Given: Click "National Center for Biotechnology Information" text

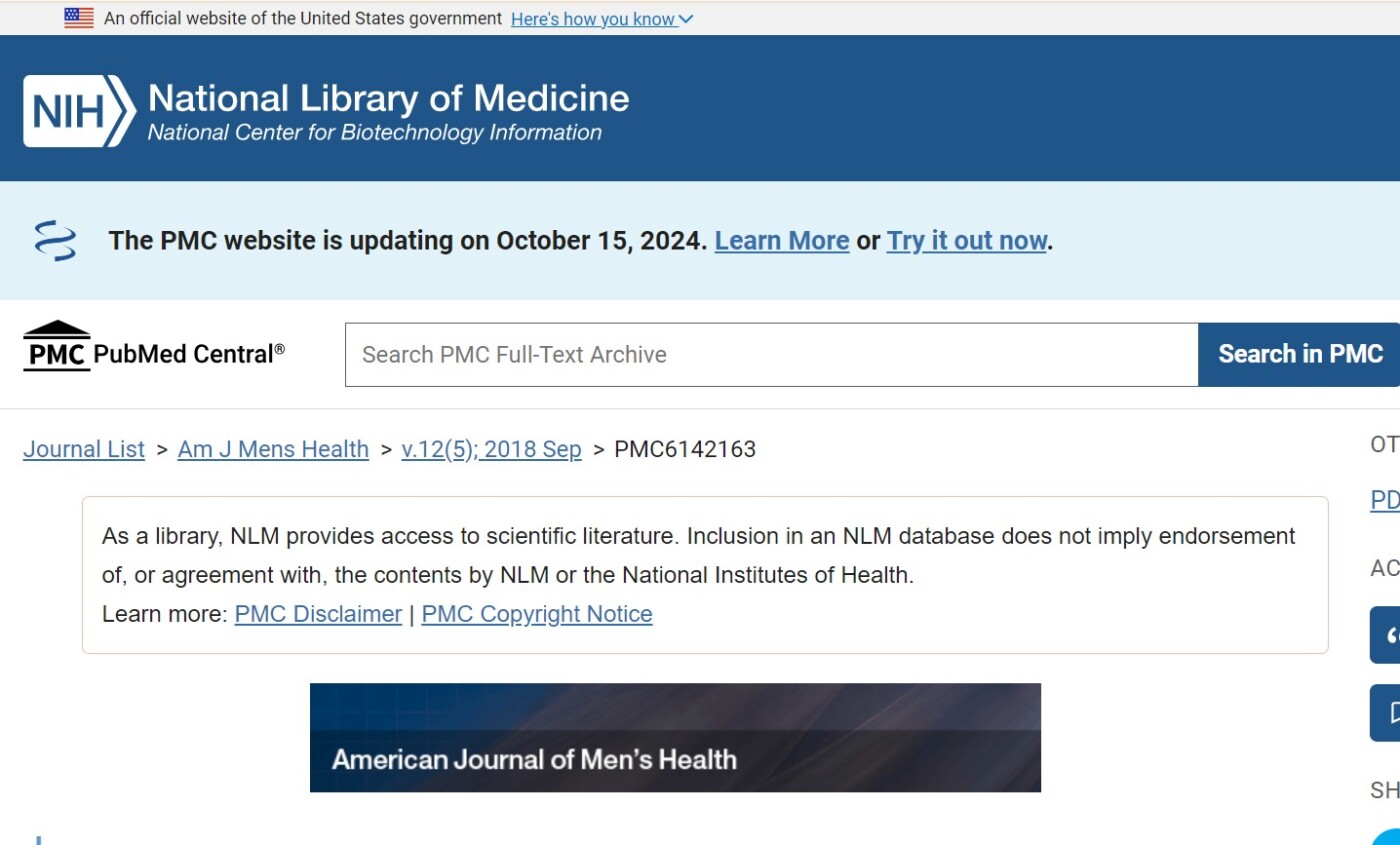Looking at the screenshot, I should tap(375, 133).
